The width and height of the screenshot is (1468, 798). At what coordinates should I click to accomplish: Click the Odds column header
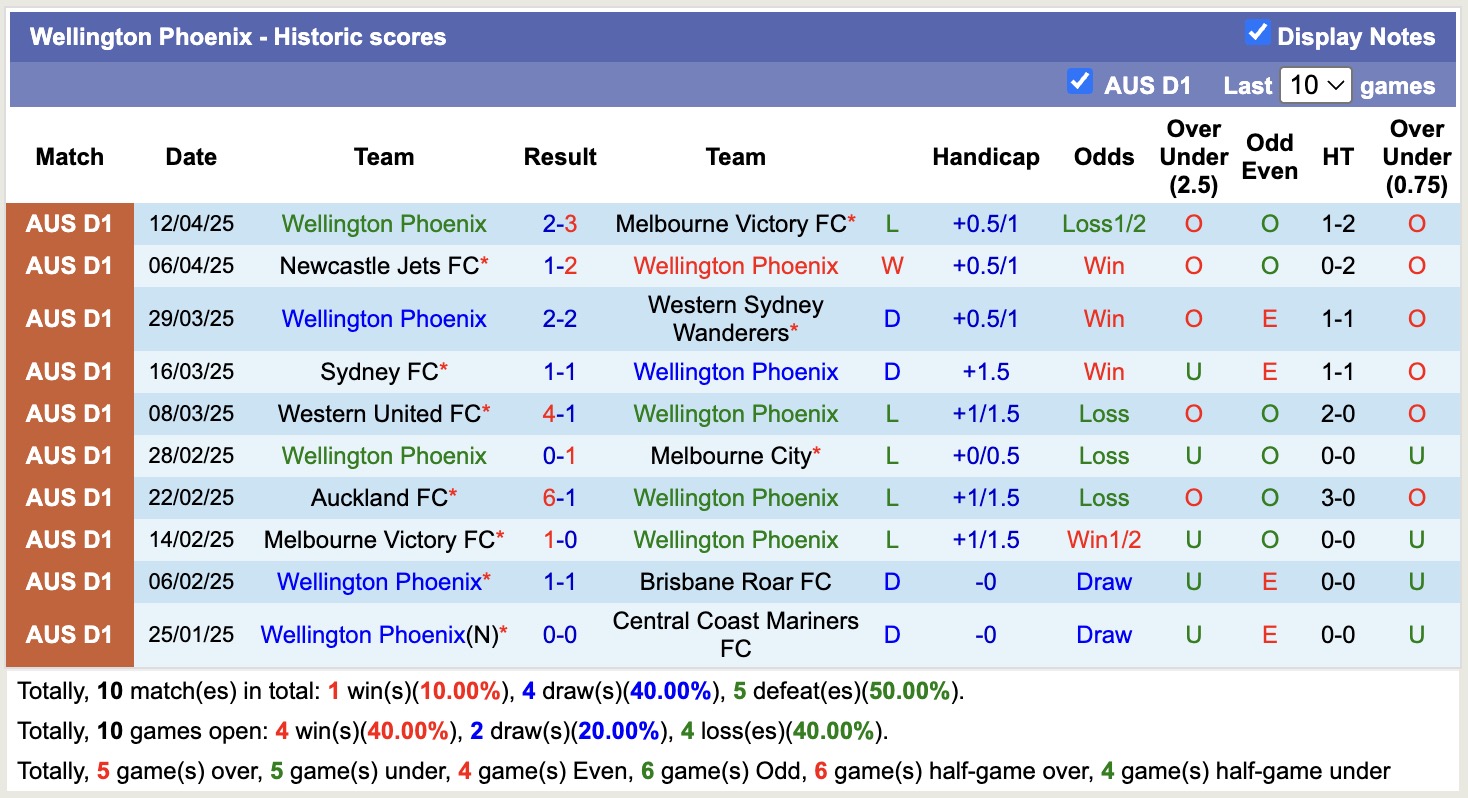1103,157
